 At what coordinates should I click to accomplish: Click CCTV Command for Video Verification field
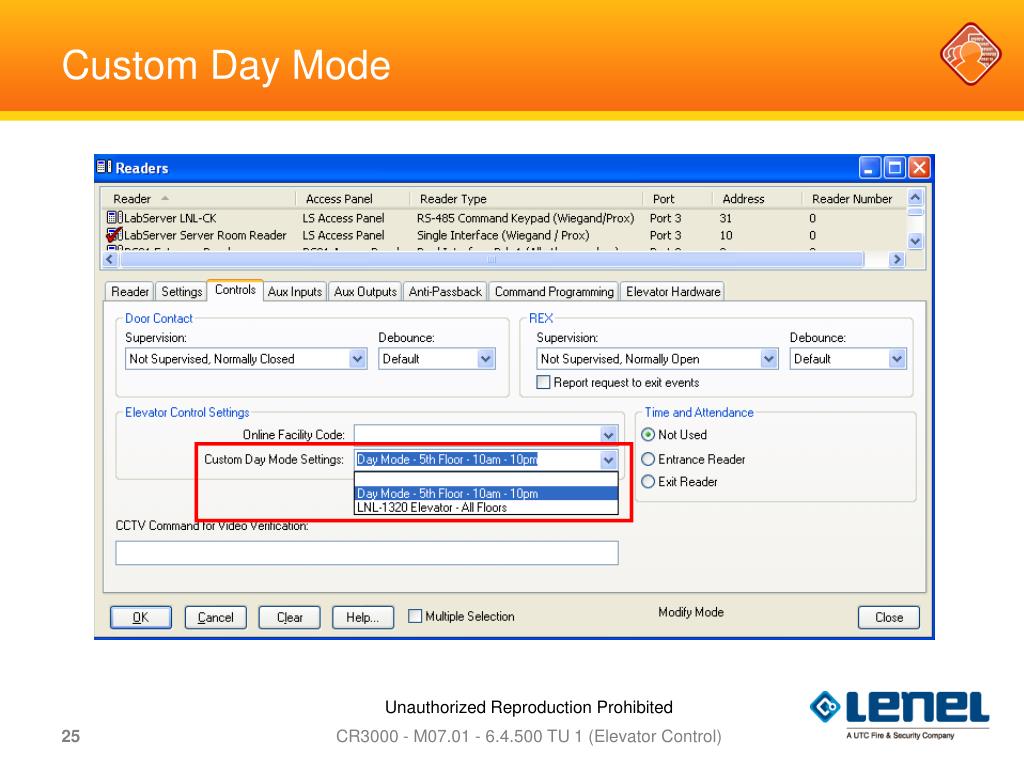tap(367, 552)
